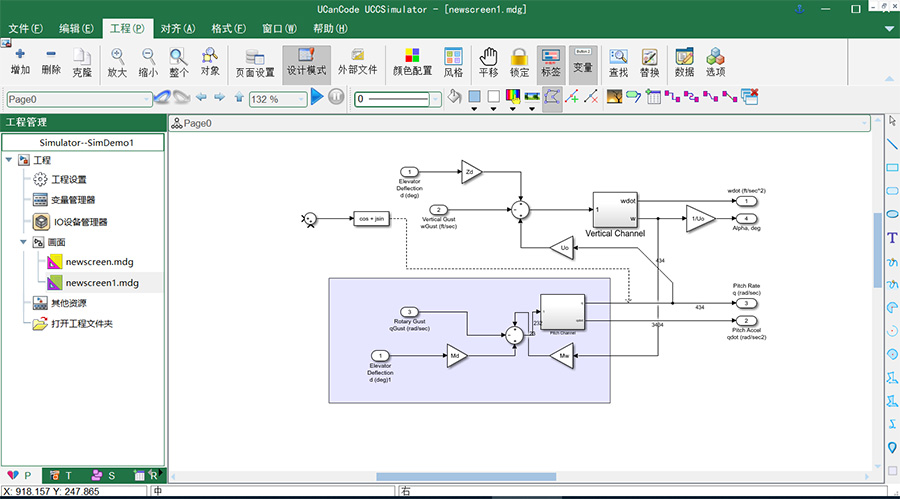Select the Text tool in right sidebar
900x499 pixels.
pyautogui.click(x=892, y=238)
